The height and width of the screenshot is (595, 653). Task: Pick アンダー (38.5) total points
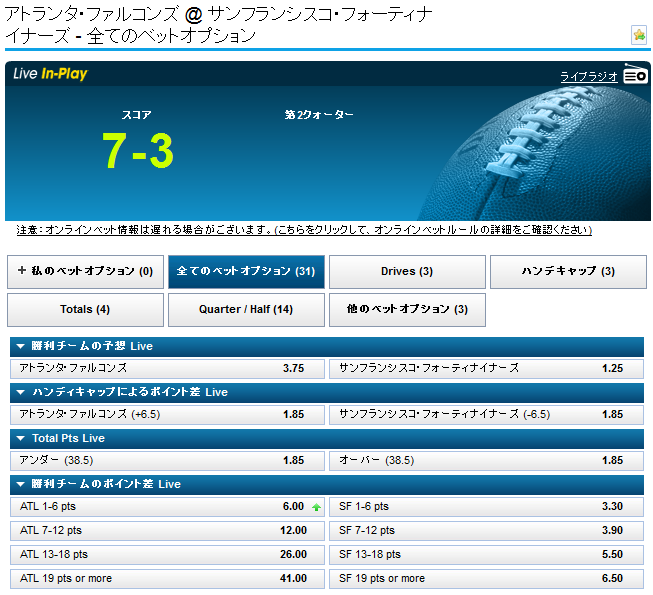click(166, 460)
